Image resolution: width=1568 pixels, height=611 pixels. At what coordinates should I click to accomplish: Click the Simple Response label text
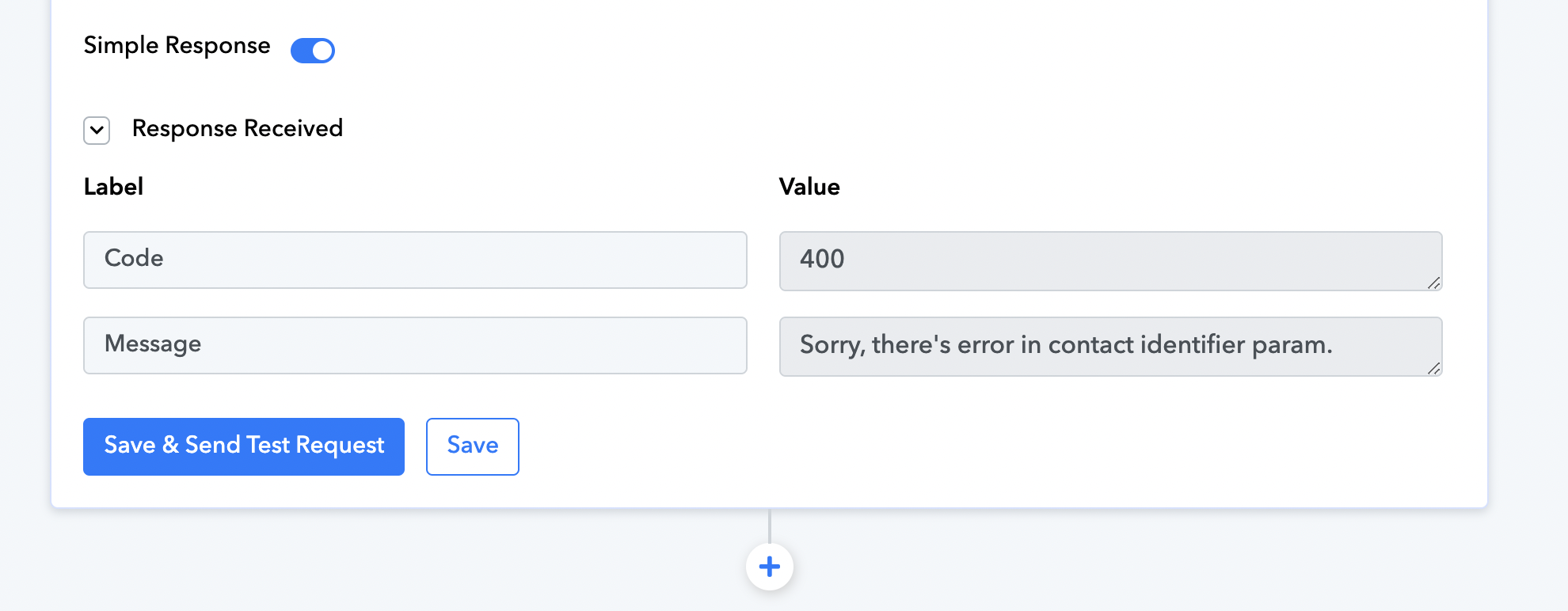click(177, 46)
